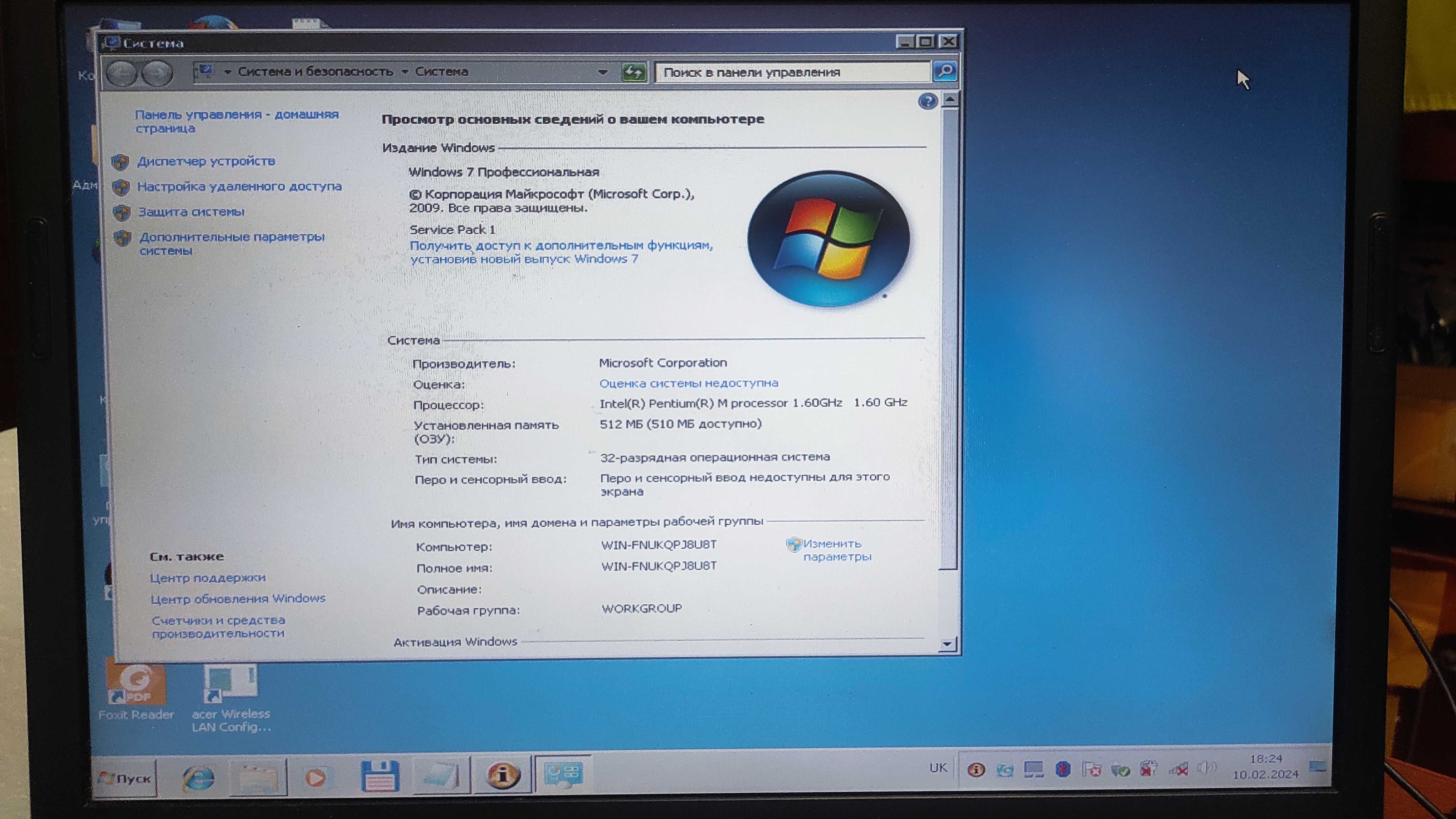
Task: Click the Bluetooth tray icon
Action: (1063, 769)
